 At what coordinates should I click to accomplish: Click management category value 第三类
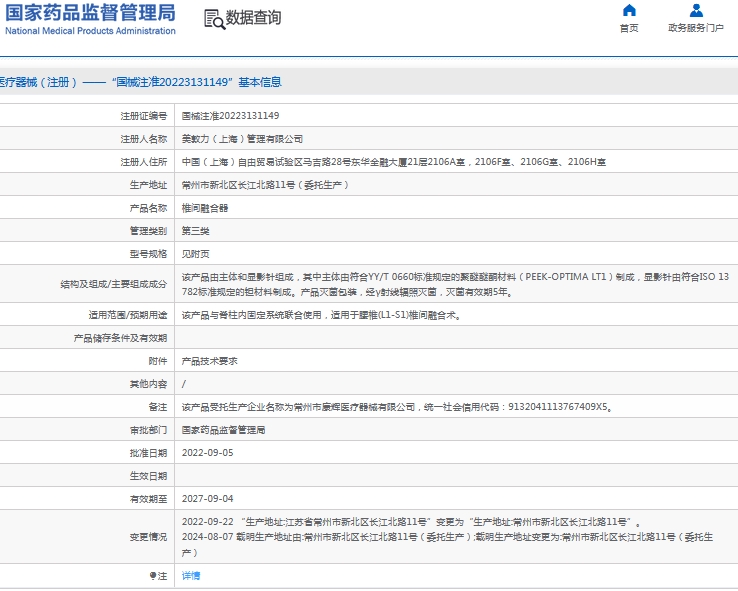[195, 231]
